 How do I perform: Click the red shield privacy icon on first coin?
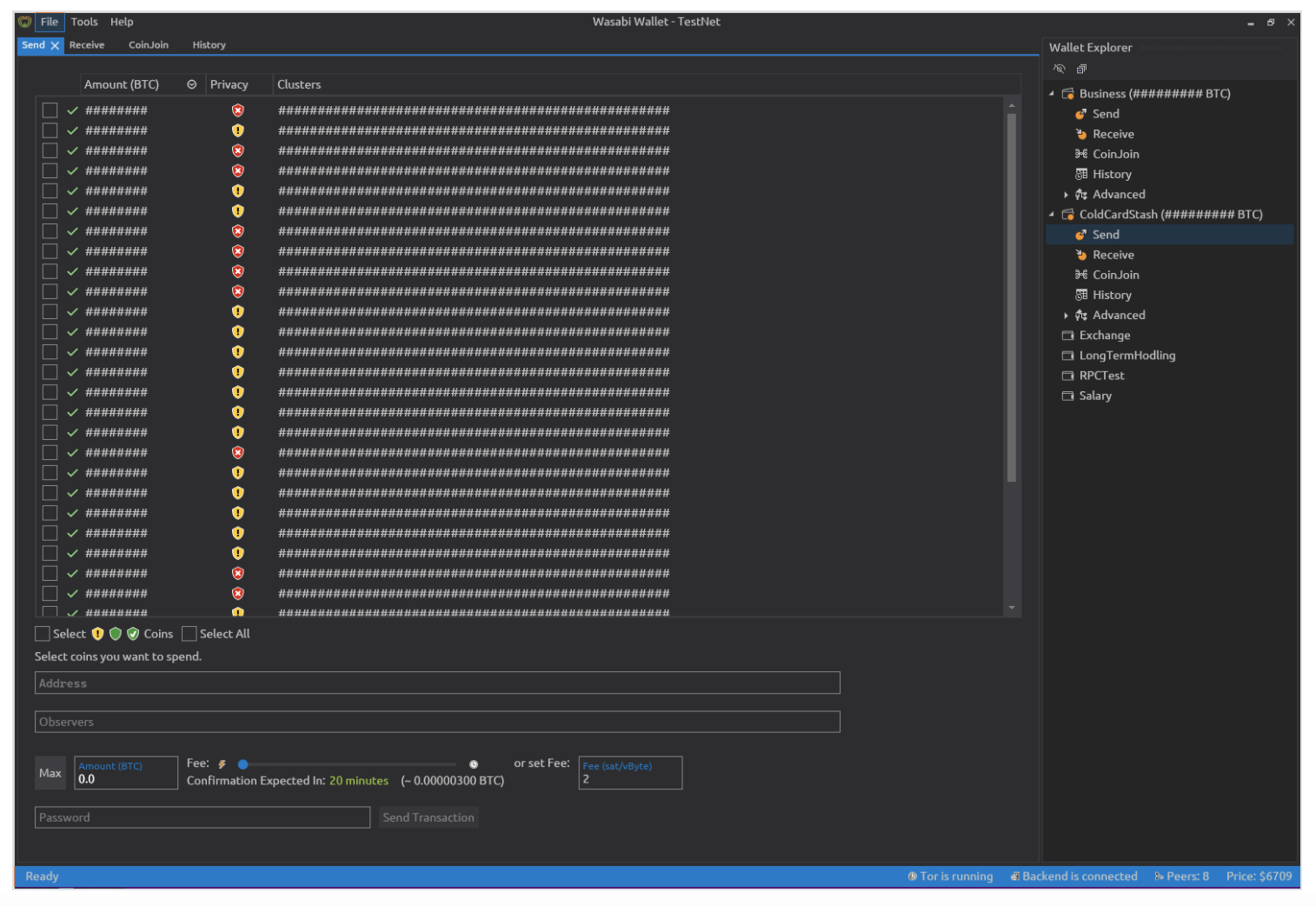[x=237, y=110]
